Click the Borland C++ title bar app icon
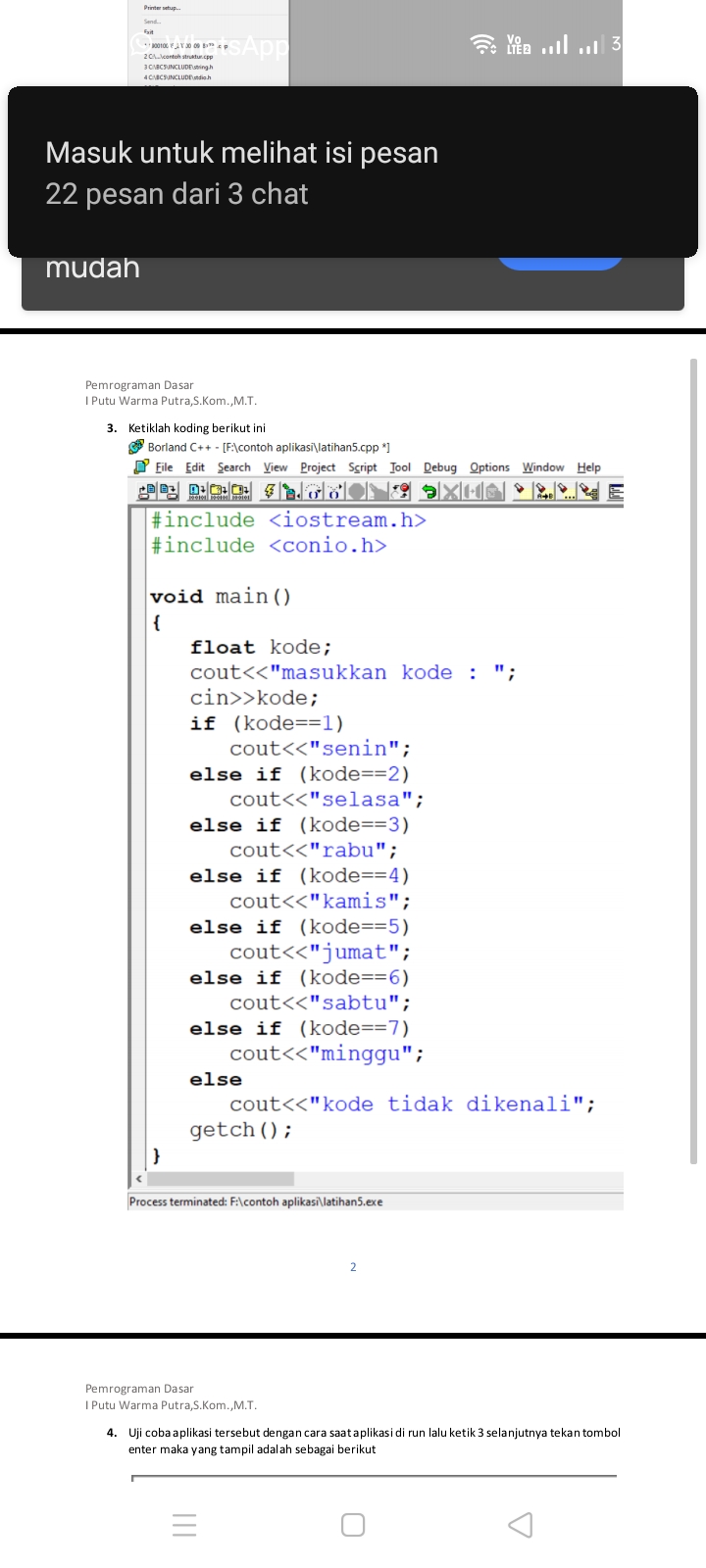Viewport: 706px width, 1568px height. (137, 447)
